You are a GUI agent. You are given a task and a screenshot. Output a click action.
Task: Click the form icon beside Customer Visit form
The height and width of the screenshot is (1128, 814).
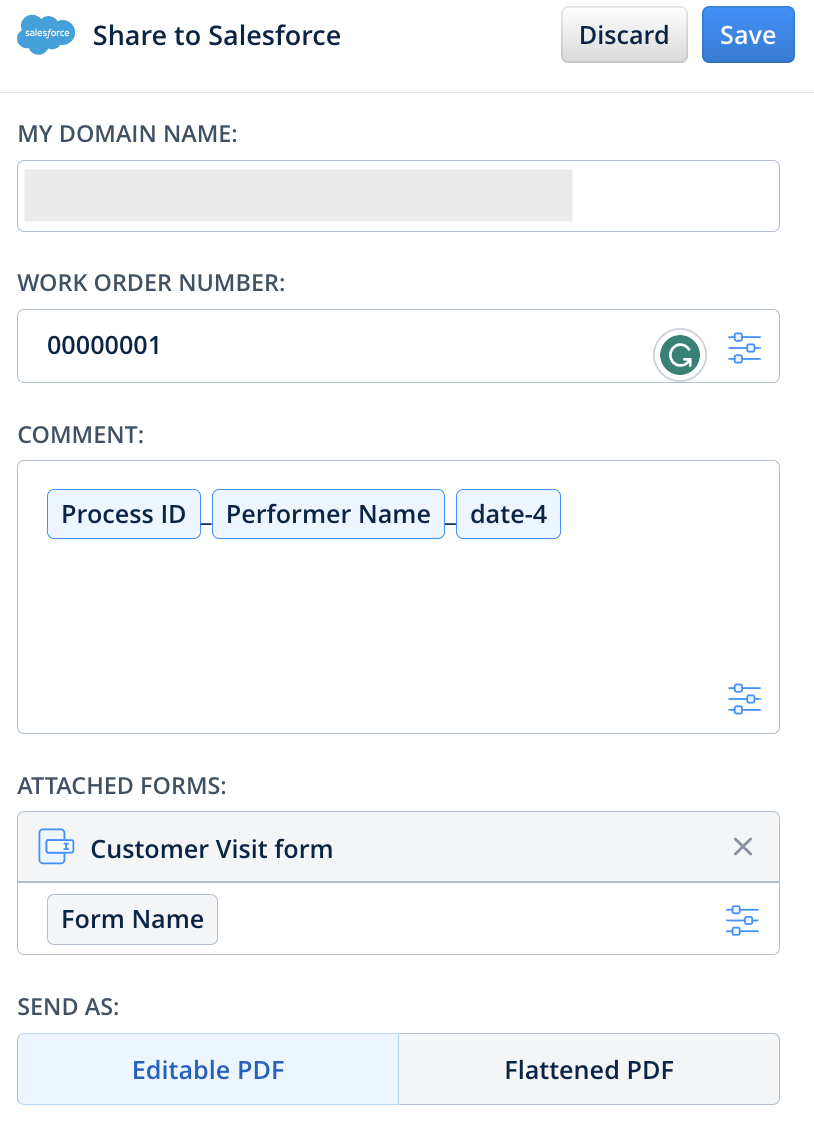click(56, 847)
